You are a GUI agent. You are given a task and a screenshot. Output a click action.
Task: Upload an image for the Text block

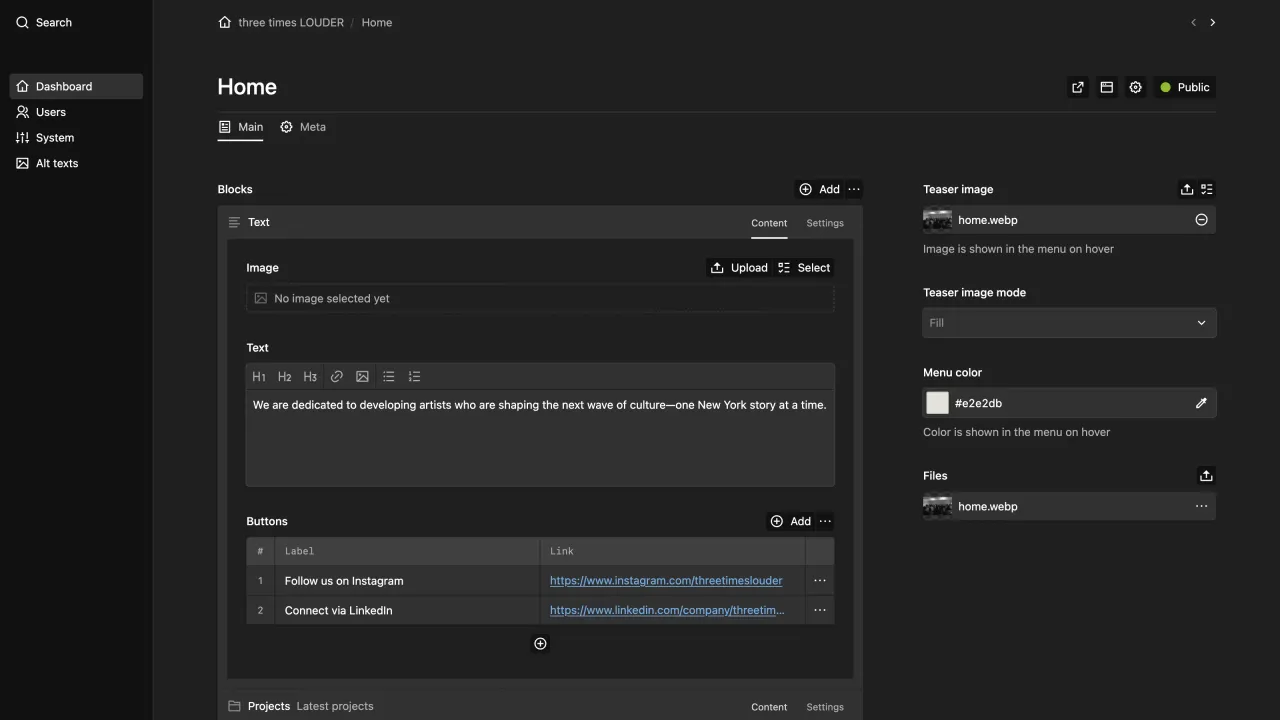click(739, 268)
